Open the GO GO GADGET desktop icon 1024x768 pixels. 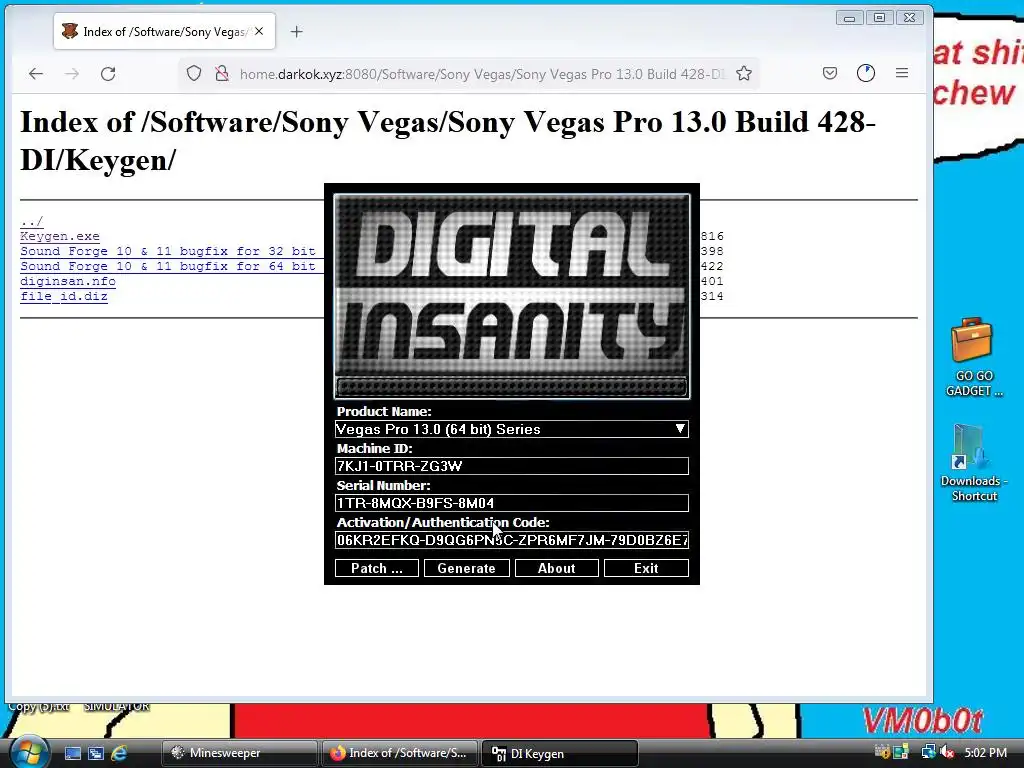[973, 358]
